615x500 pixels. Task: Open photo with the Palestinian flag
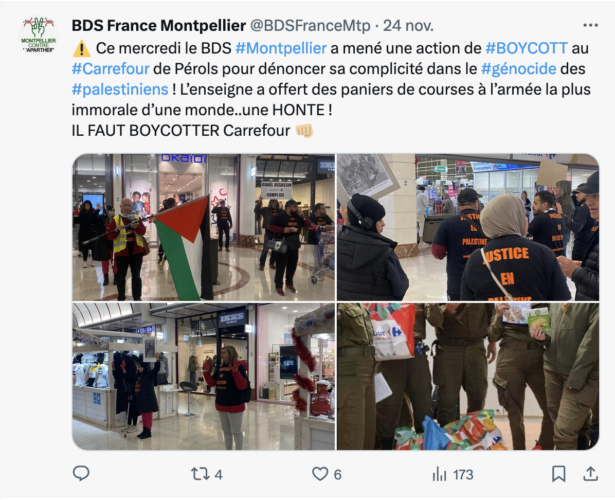tap(204, 227)
